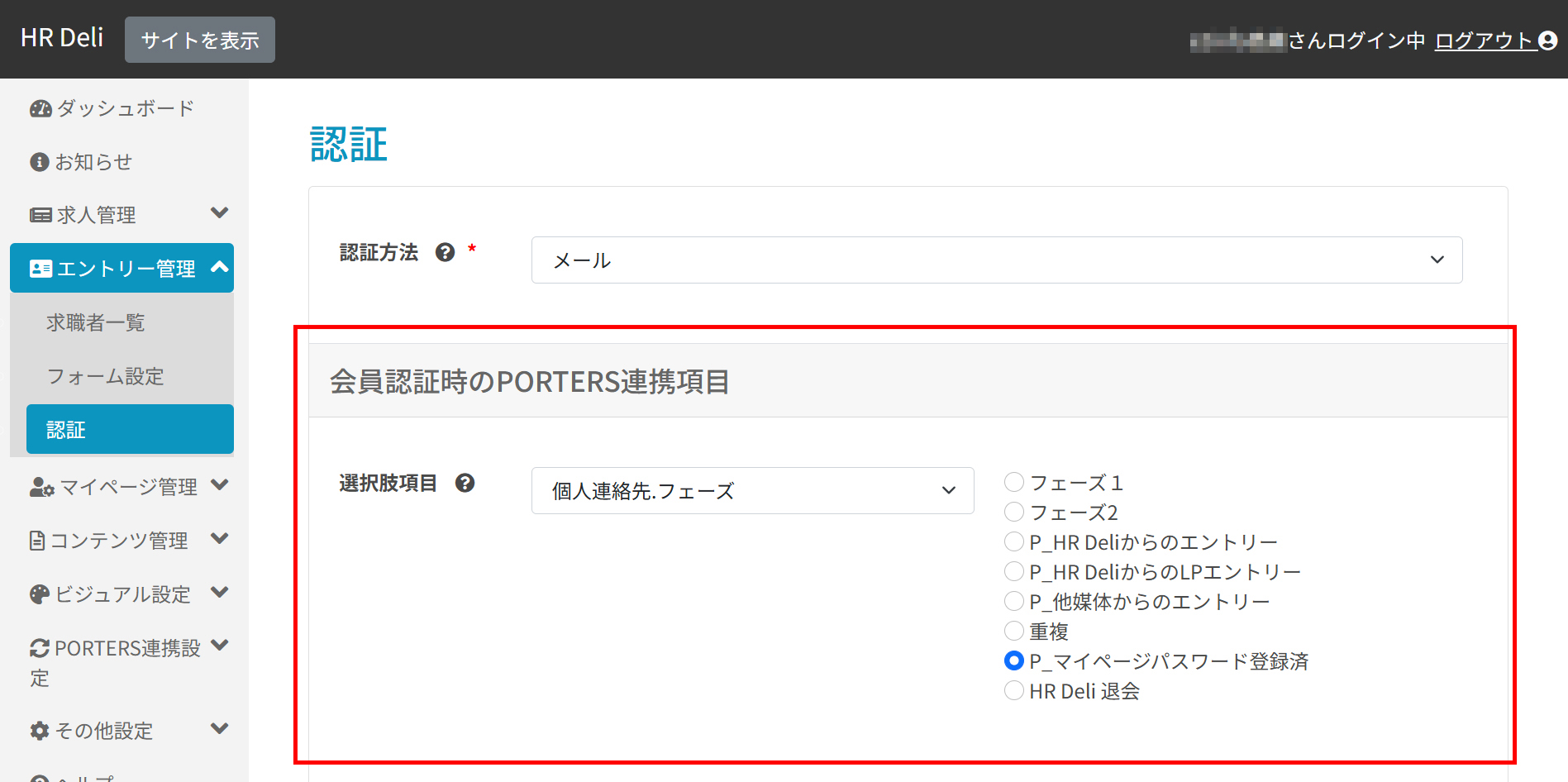The width and height of the screenshot is (1568, 782).
Task: Click the サイトを表示 button
Action: tap(200, 40)
